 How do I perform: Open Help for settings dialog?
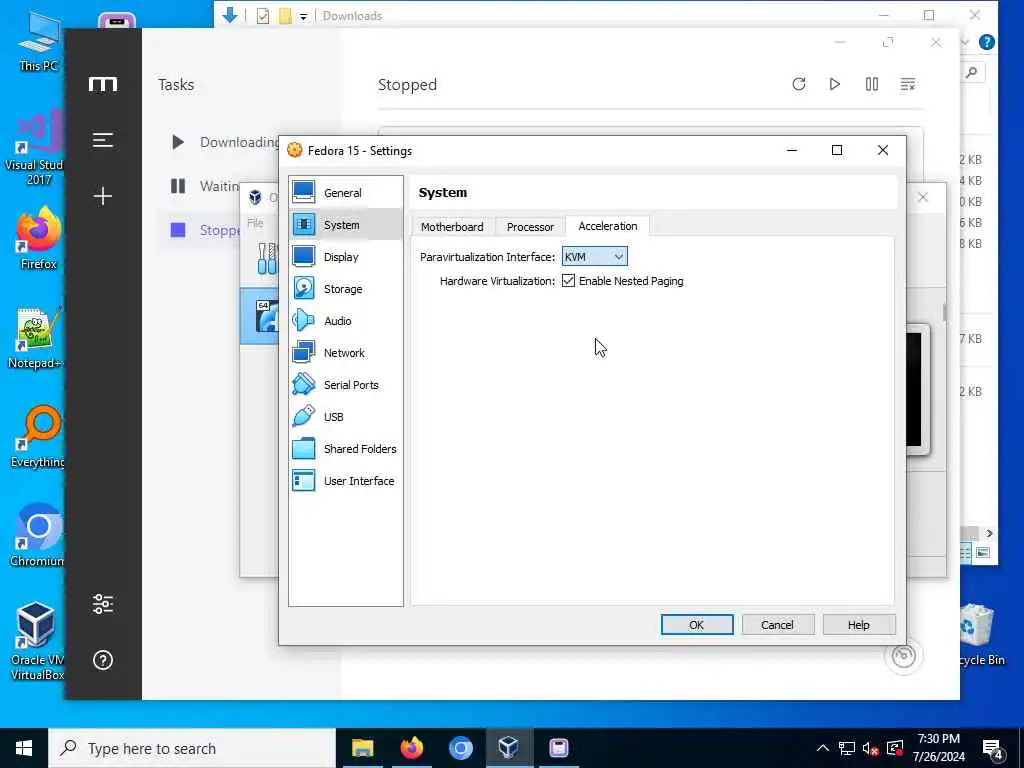858,625
